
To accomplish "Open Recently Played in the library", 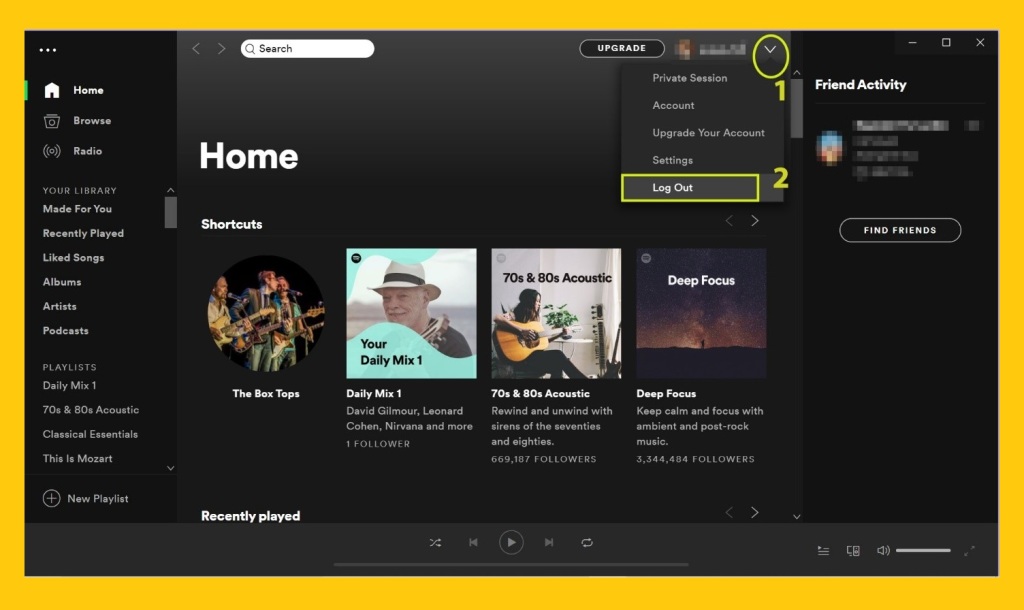I will click(83, 233).
